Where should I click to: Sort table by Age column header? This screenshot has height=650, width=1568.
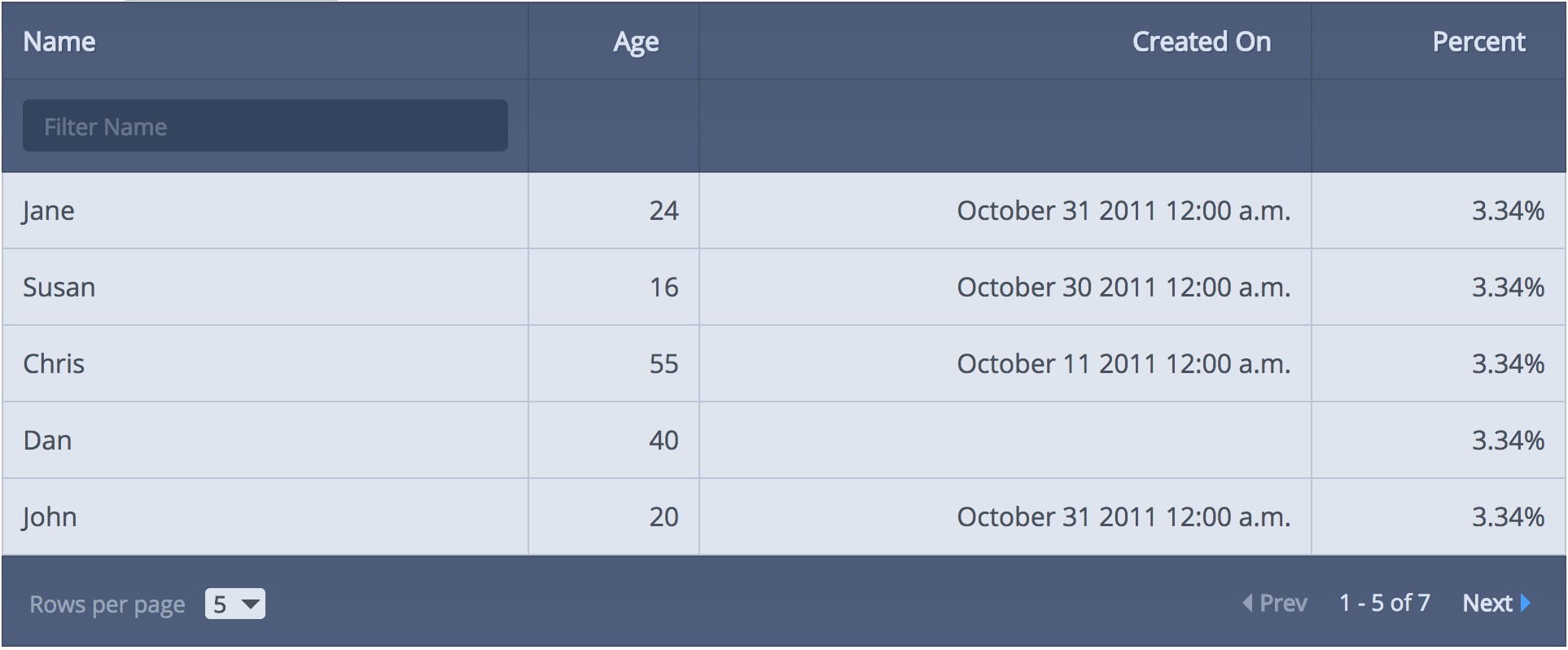pos(636,42)
